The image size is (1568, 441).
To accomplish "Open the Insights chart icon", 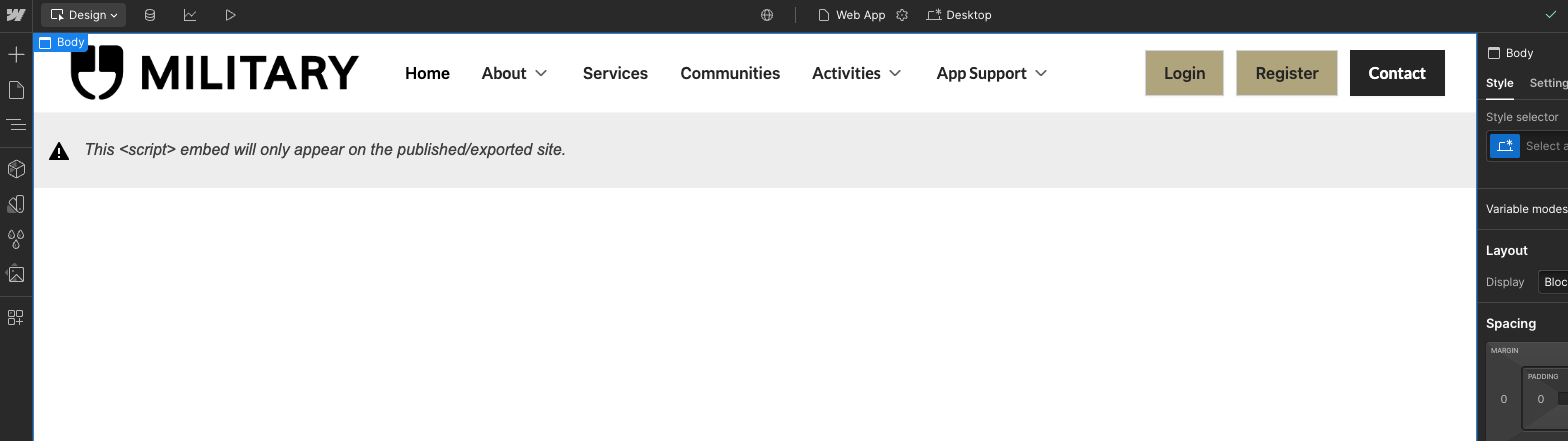I will pyautogui.click(x=190, y=15).
